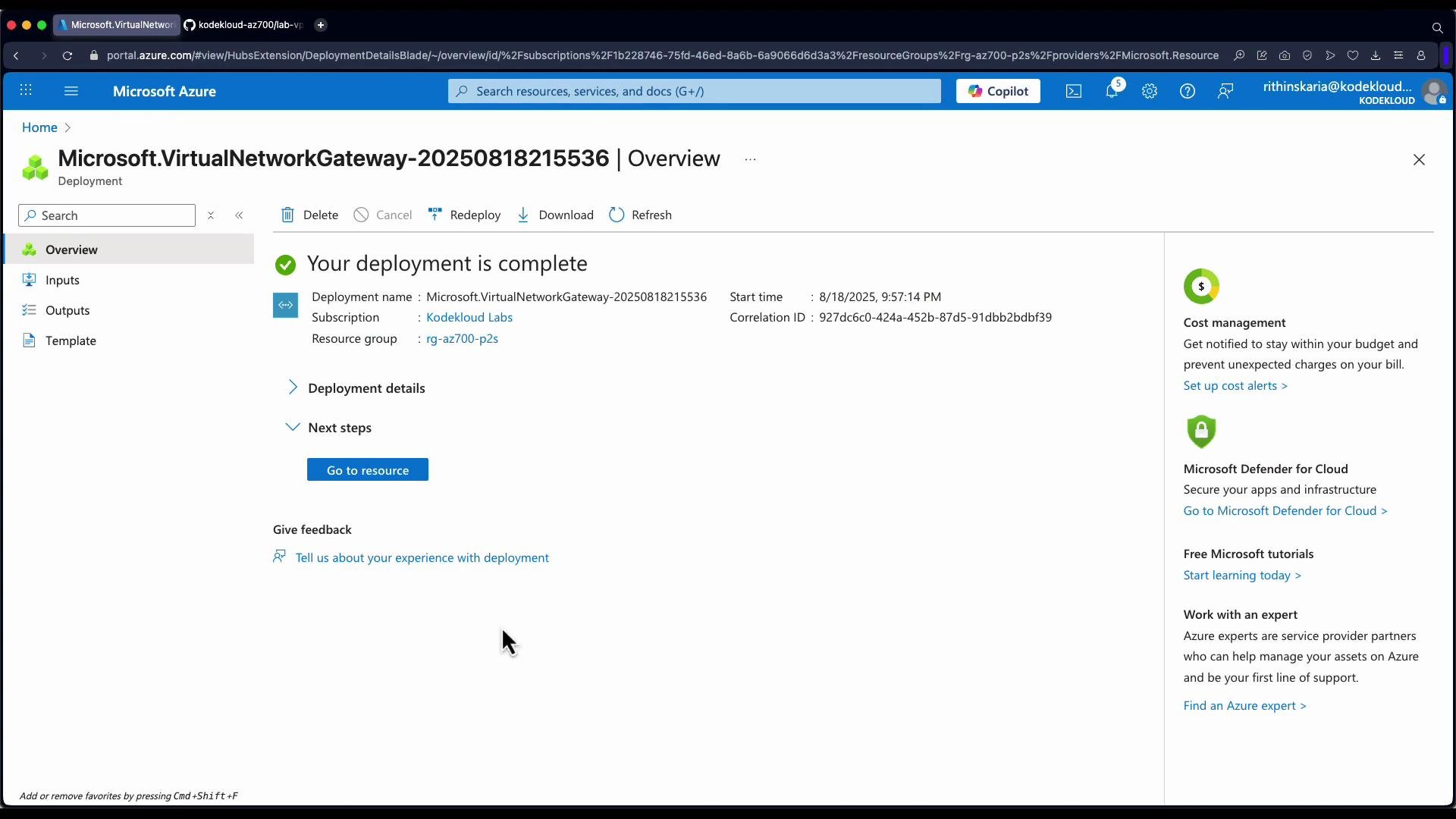Switch to the kodekloud-az700 GitHub tab

pos(244,25)
